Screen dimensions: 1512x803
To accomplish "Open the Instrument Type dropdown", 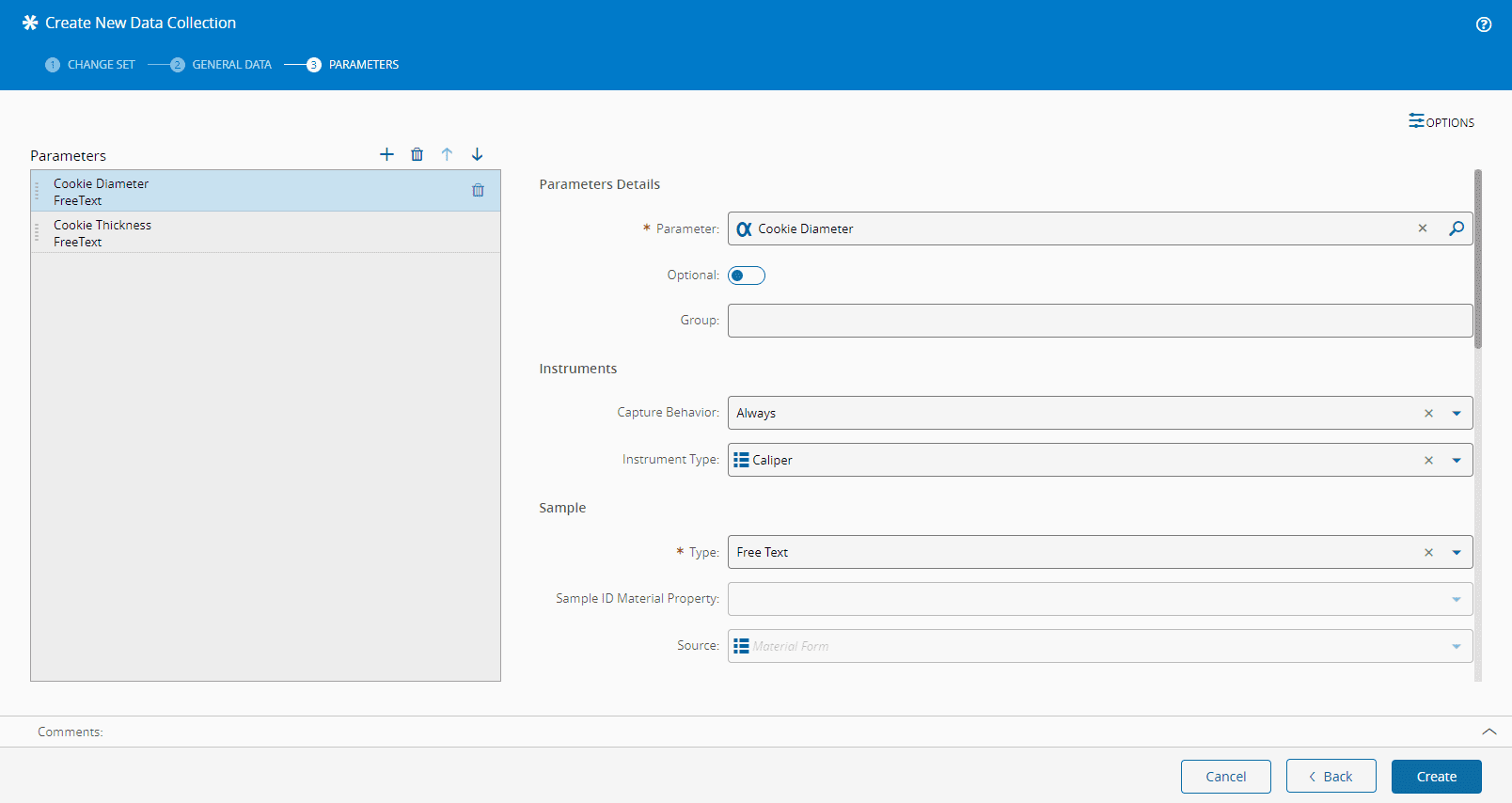I will coord(1456,460).
